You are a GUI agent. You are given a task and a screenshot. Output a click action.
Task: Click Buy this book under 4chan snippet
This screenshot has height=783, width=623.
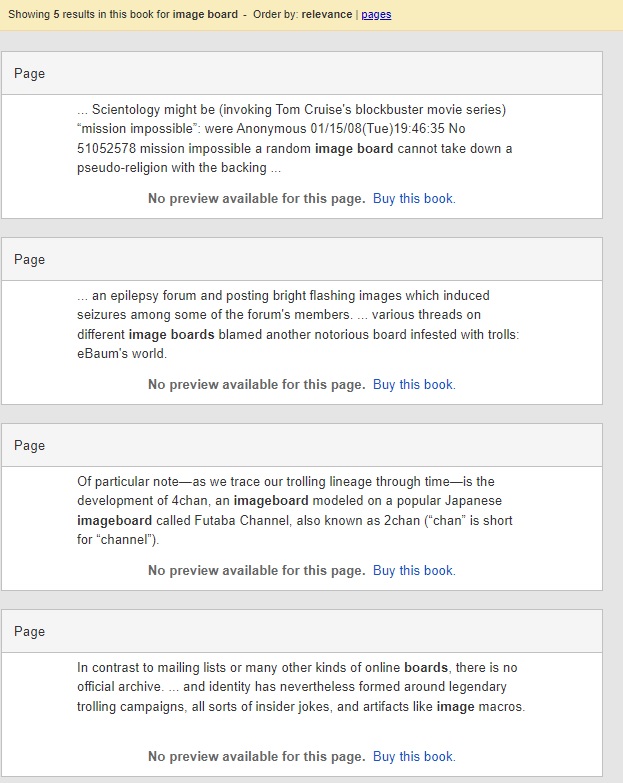tap(414, 570)
